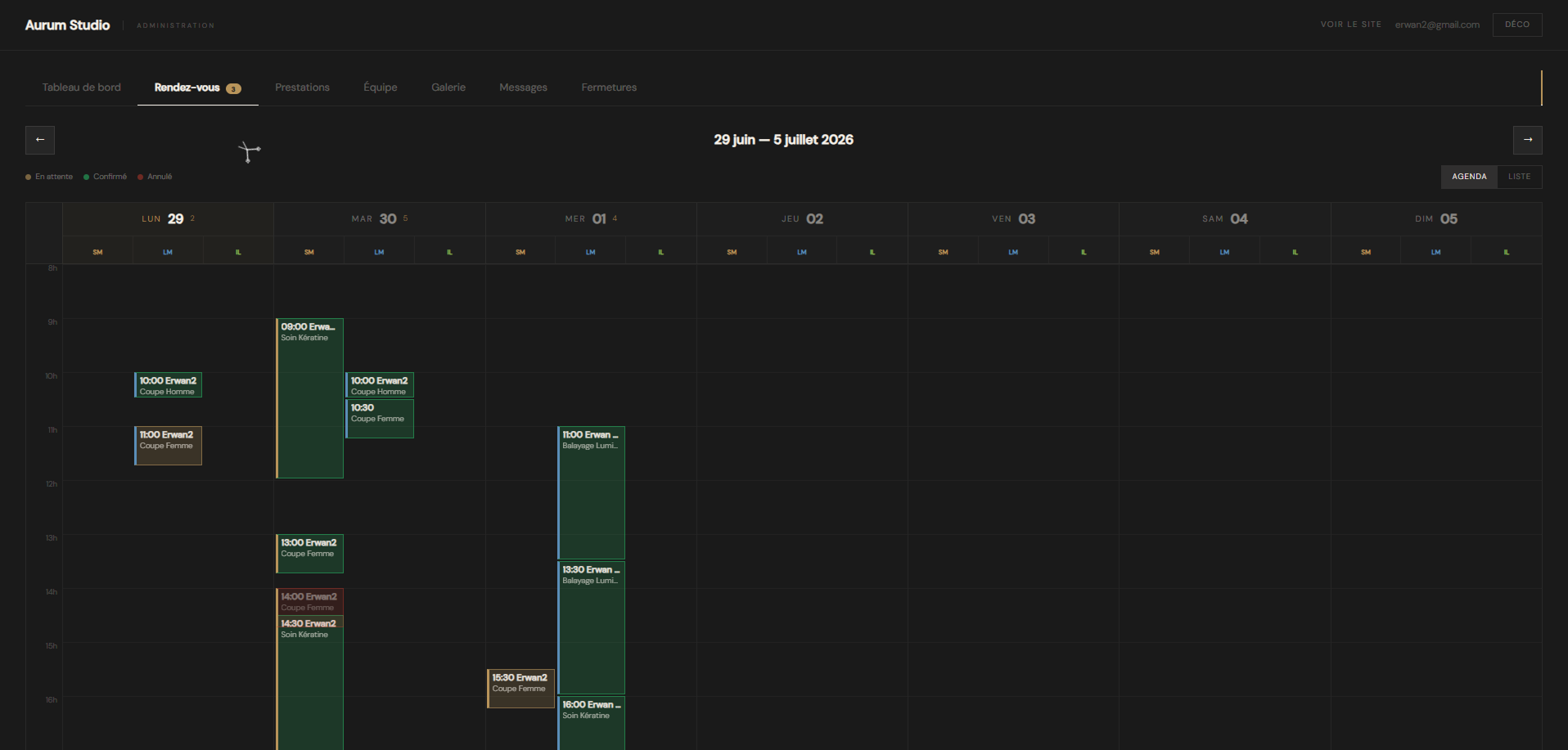Click the erwan2@gmail.com account email

[x=1437, y=25]
